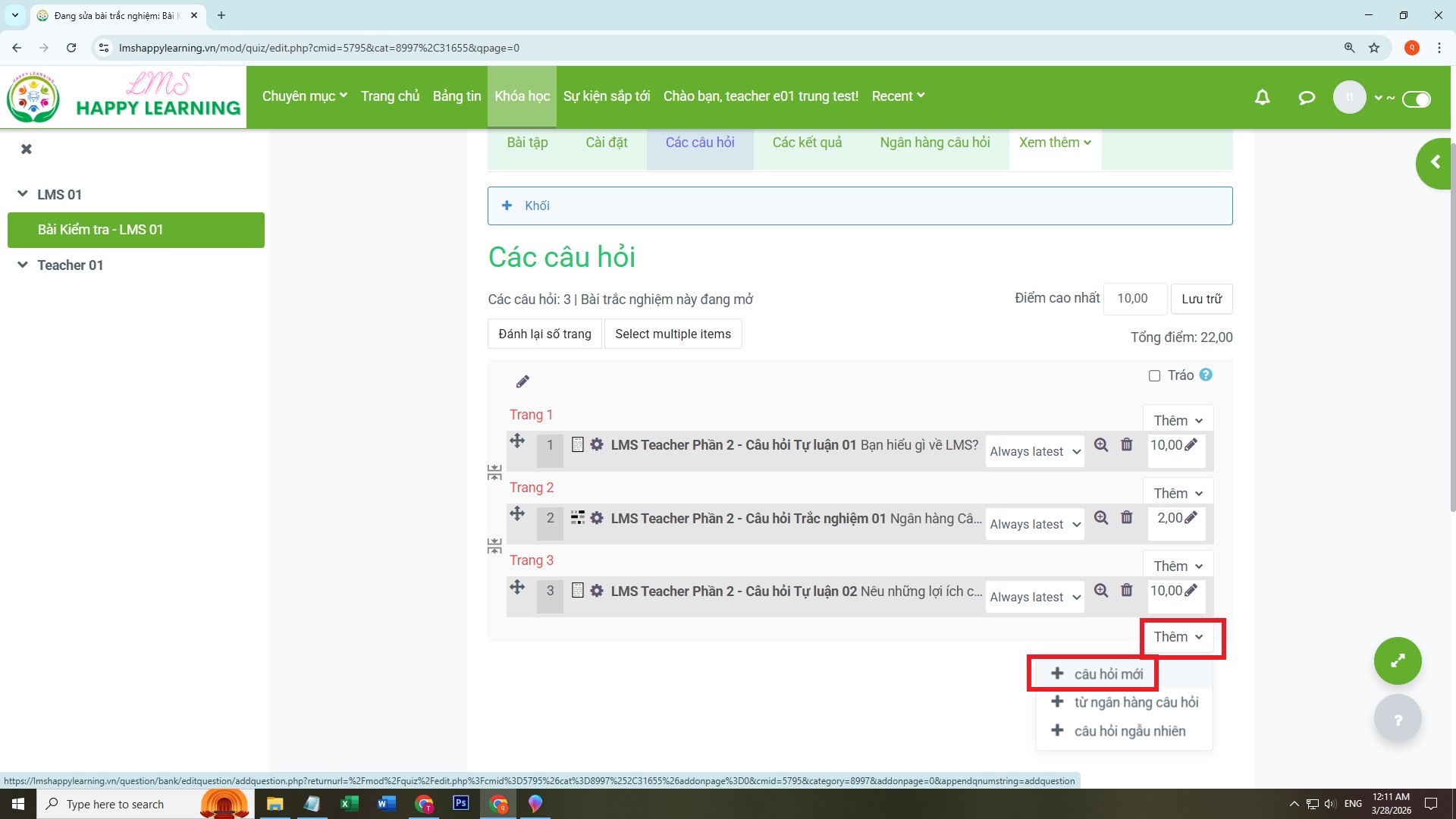
Task: Preview question 1 with magnifier icon
Action: 1101,445
